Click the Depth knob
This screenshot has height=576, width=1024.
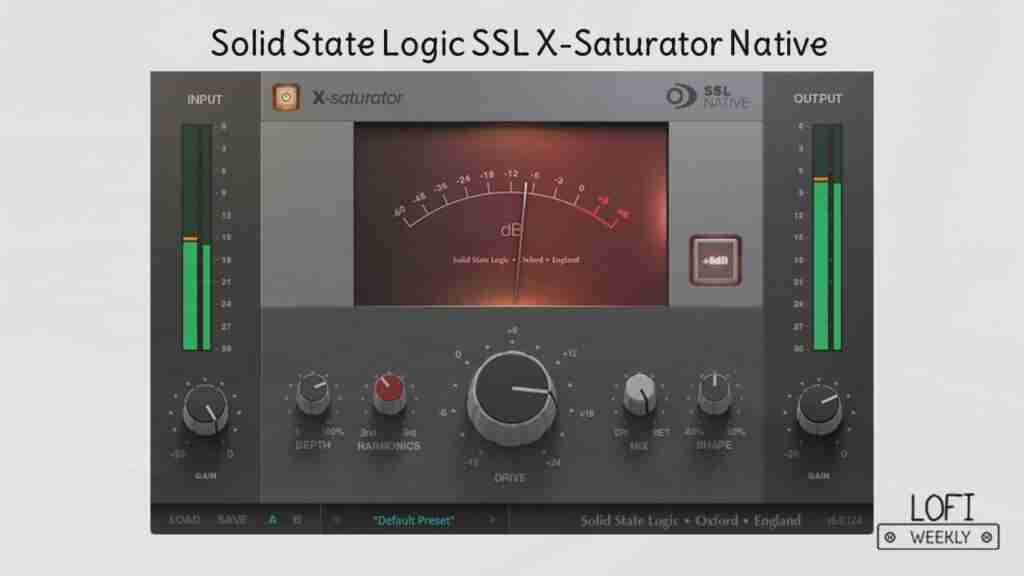(312, 395)
